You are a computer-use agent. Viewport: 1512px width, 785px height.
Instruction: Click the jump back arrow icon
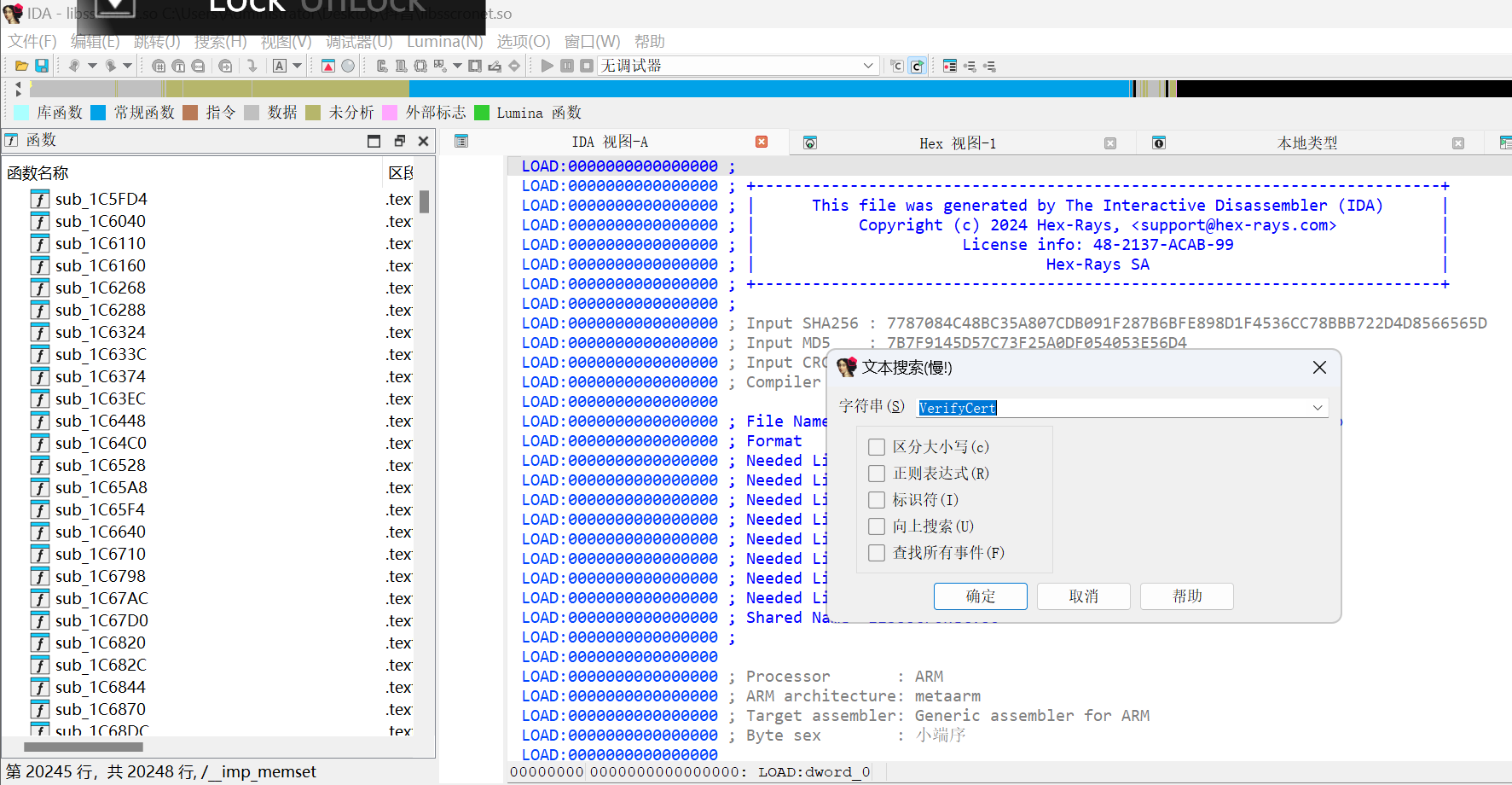point(75,66)
